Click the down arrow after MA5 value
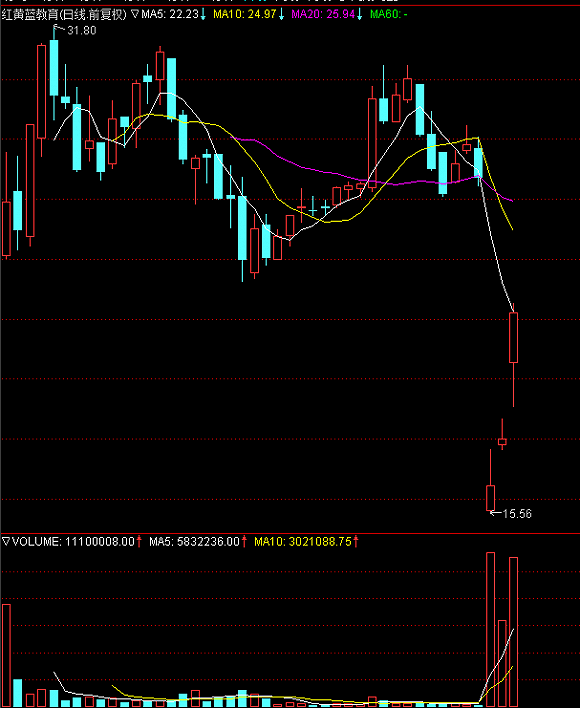This screenshot has width=580, height=708. [203, 14]
